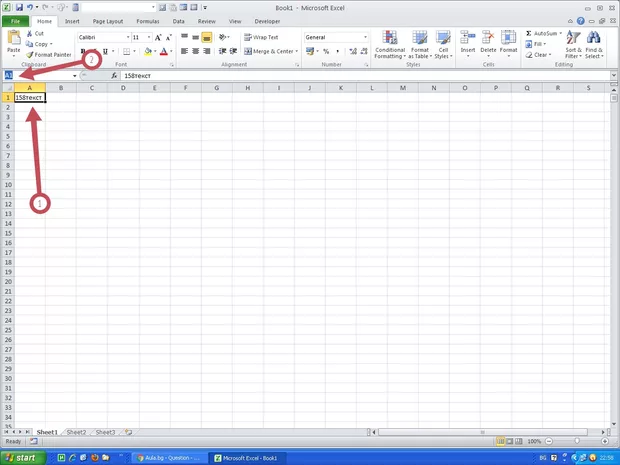Click the Format Painter brush
The height and width of the screenshot is (465, 620).
click(x=29, y=55)
